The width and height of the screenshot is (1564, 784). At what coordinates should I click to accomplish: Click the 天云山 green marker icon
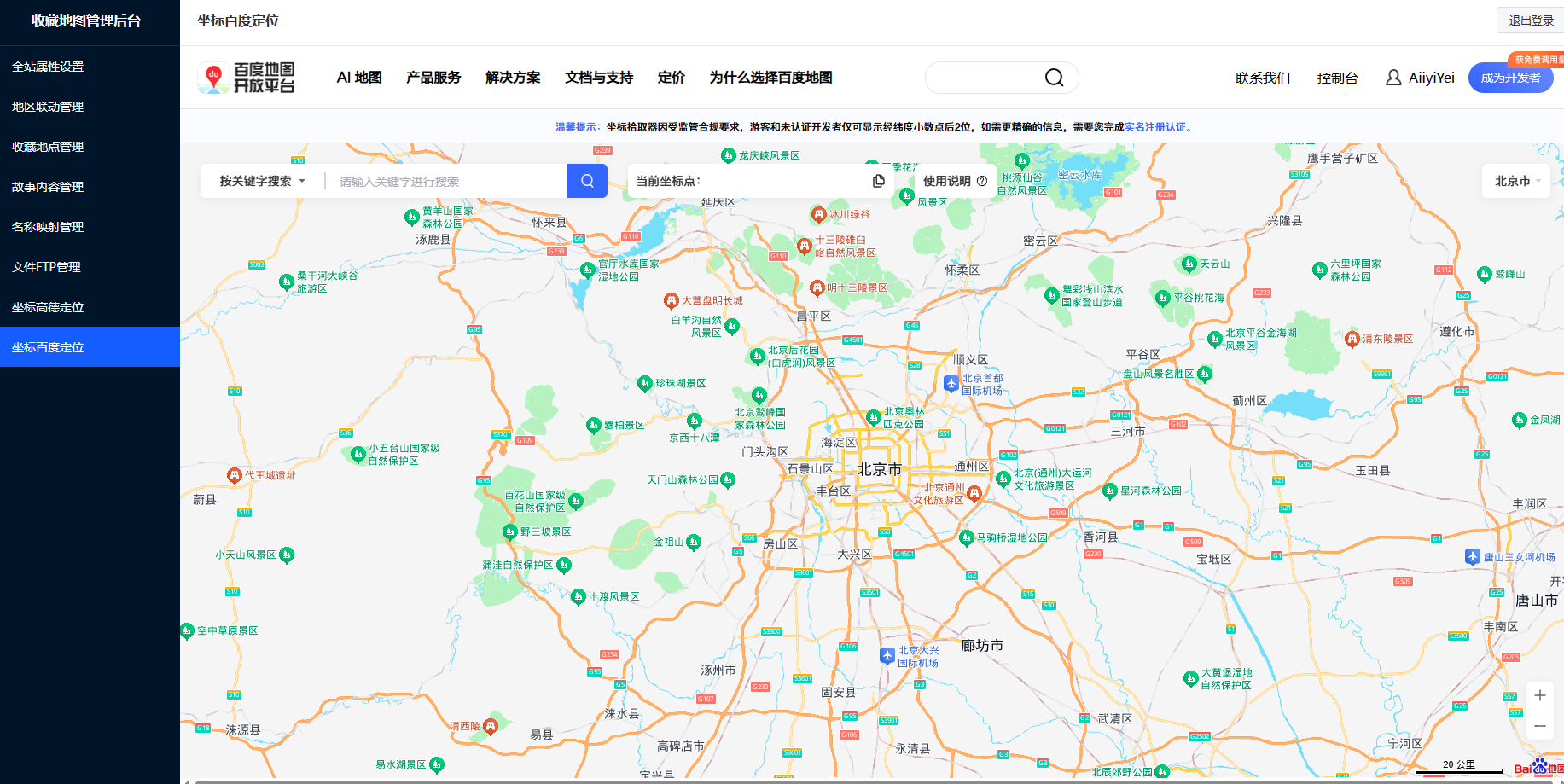1189,264
